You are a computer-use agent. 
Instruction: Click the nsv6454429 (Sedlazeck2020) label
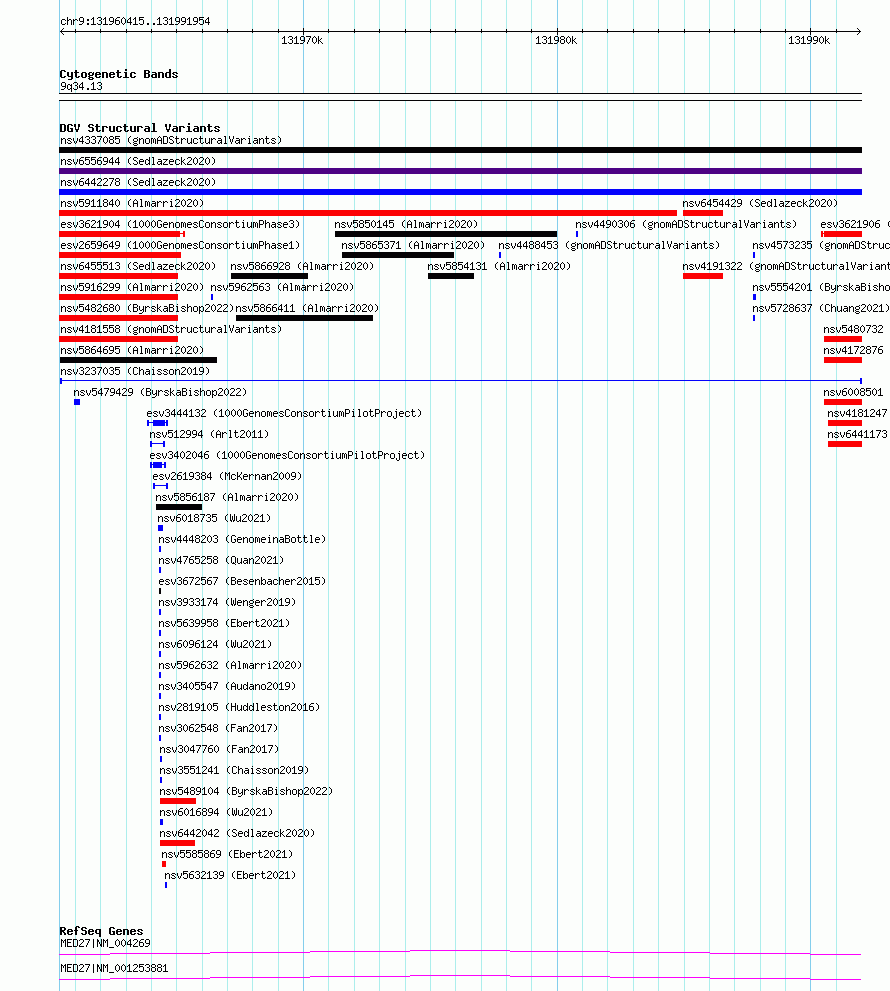tap(760, 204)
